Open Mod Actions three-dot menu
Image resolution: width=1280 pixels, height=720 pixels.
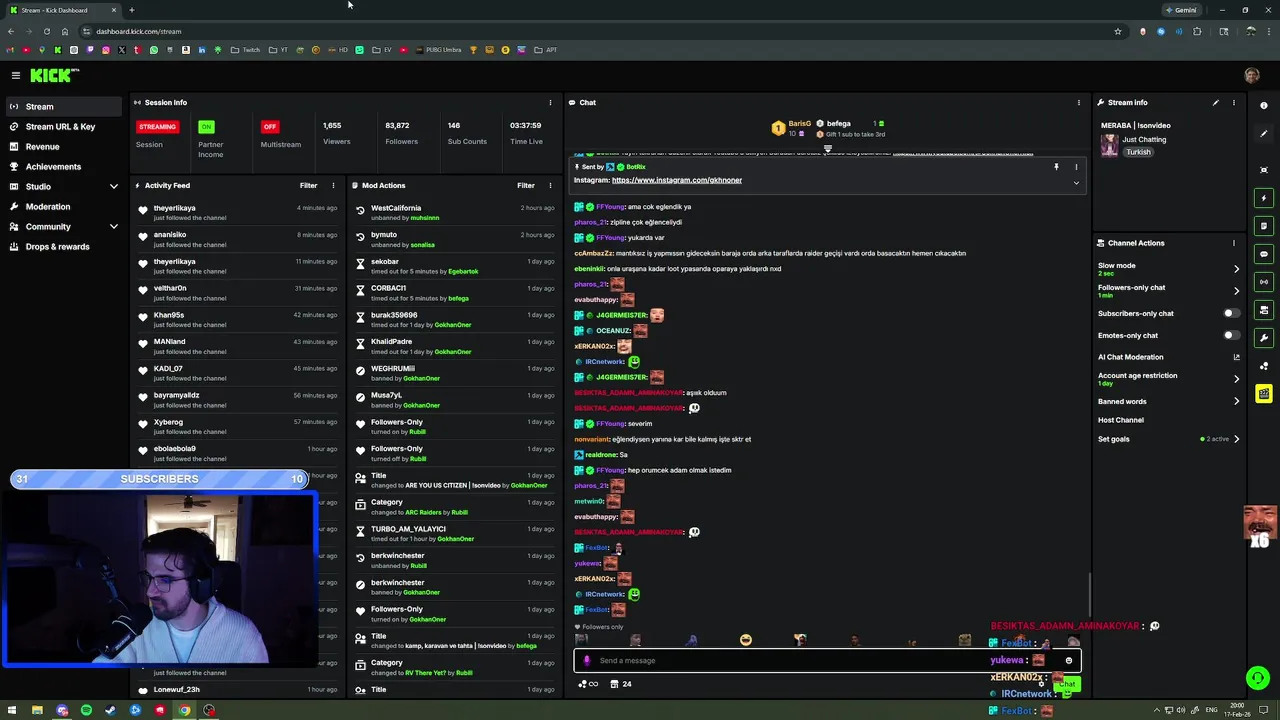point(550,185)
